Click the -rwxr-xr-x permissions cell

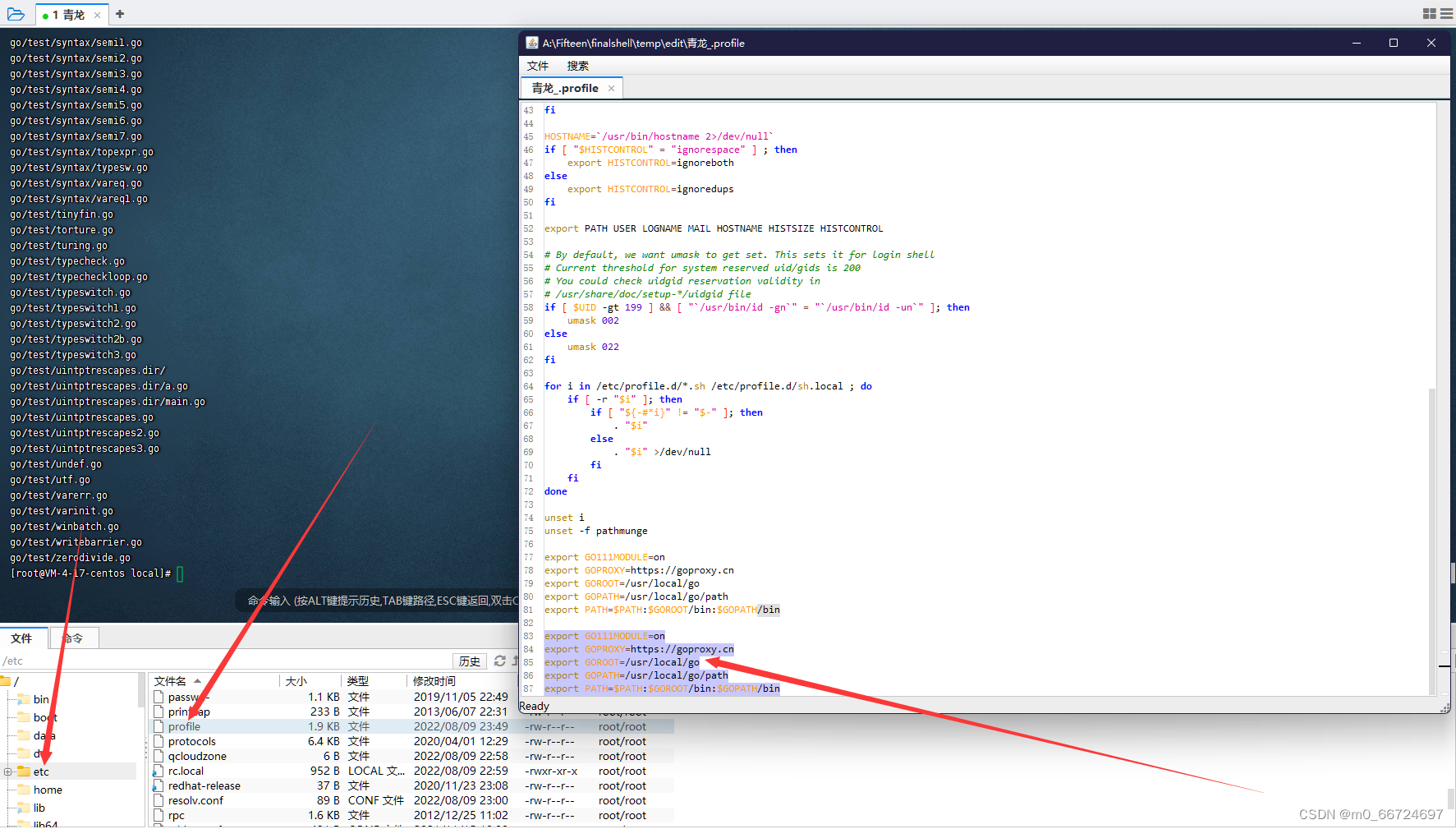551,771
